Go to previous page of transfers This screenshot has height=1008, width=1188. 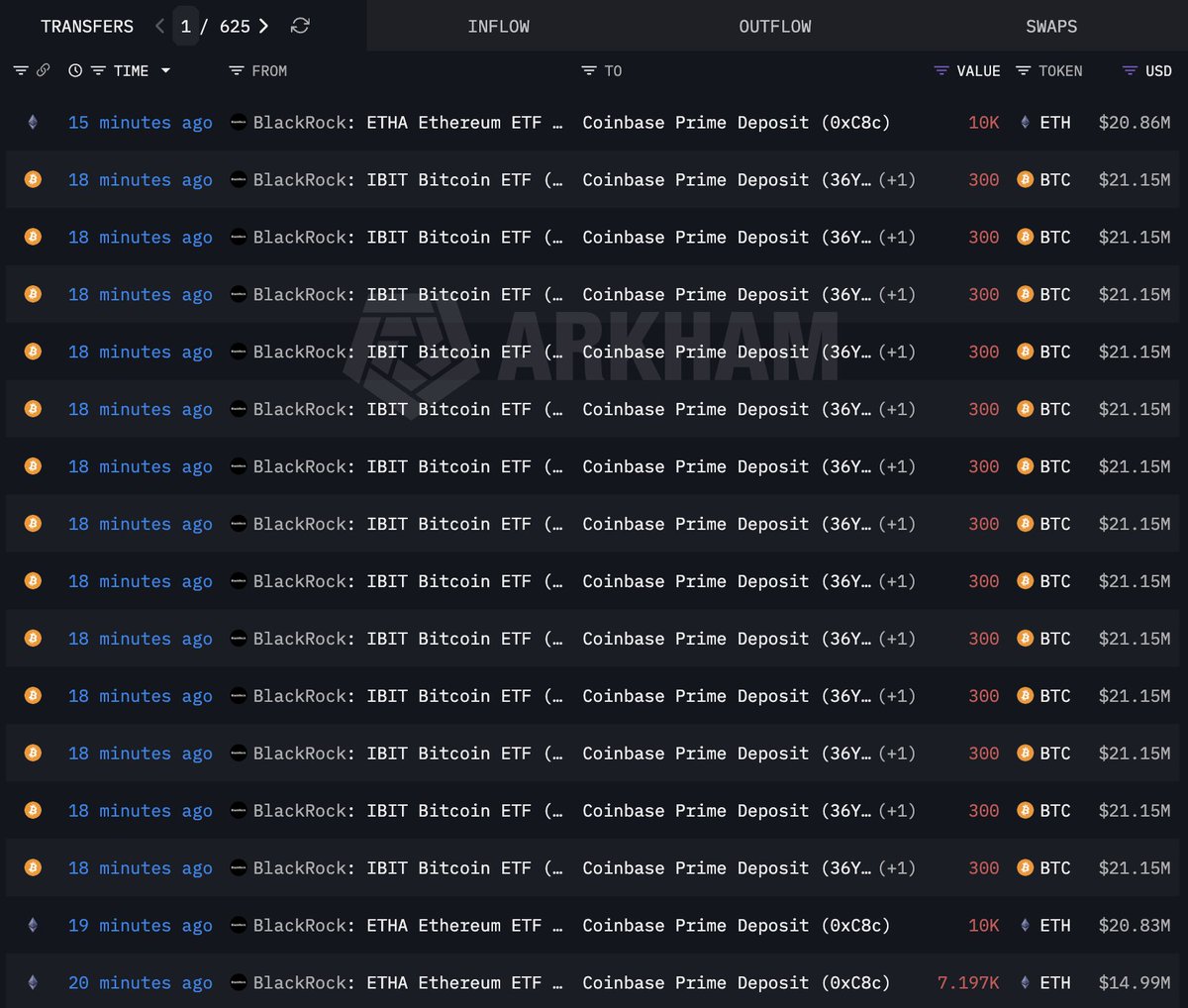160,26
